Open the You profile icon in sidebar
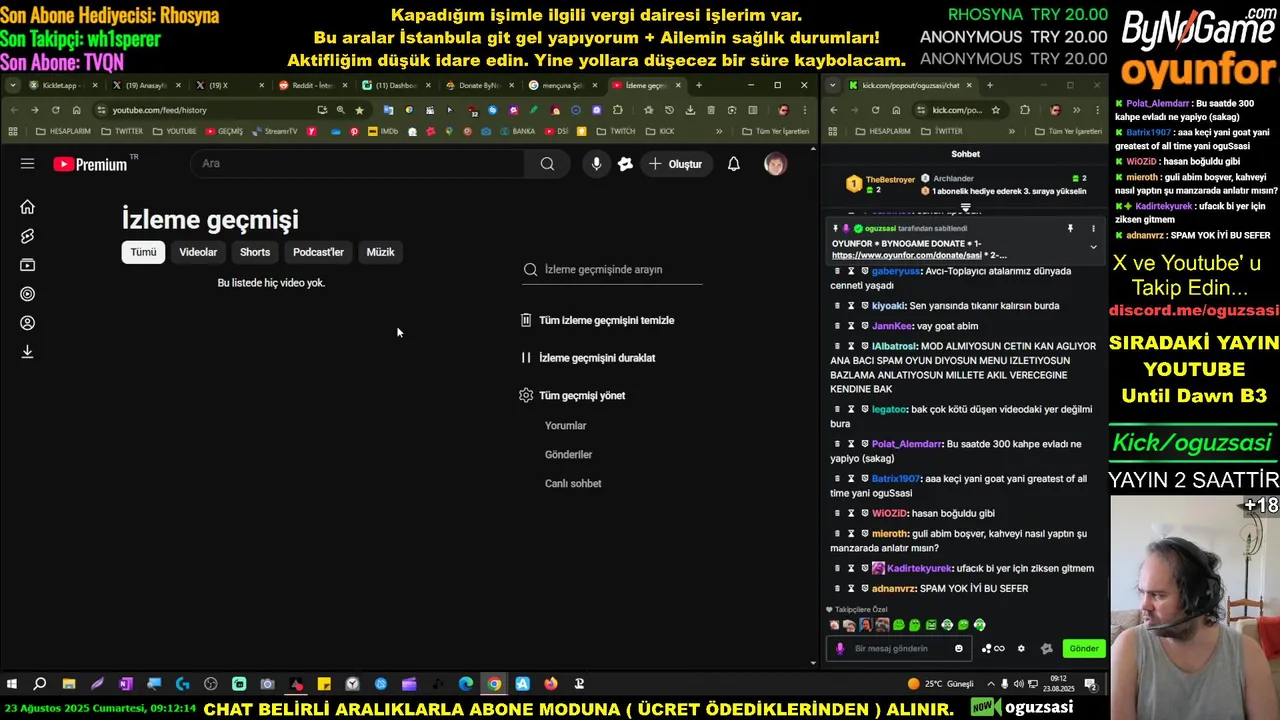 click(27, 323)
